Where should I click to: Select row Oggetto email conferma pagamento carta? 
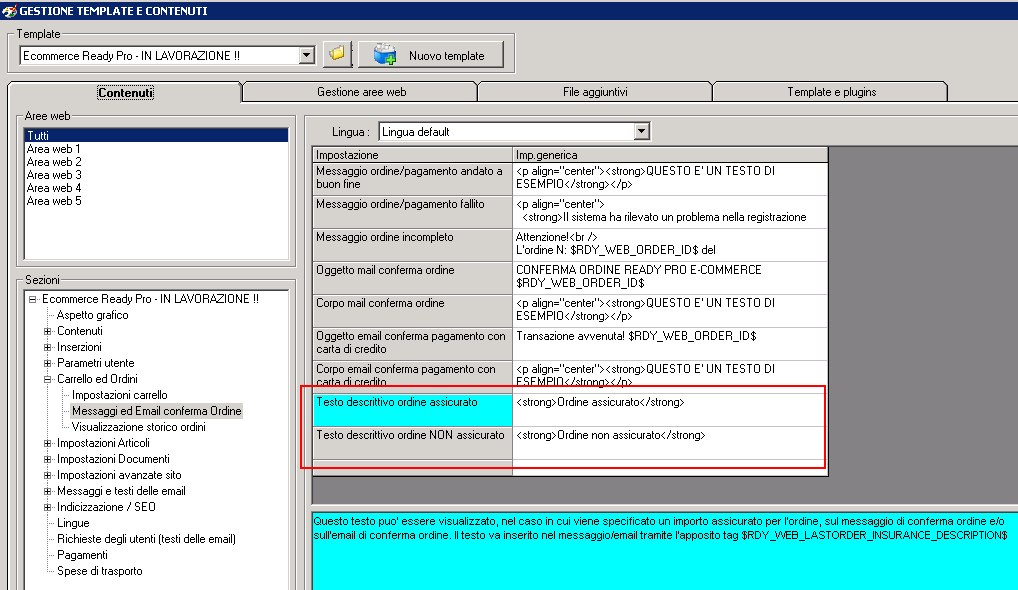413,343
